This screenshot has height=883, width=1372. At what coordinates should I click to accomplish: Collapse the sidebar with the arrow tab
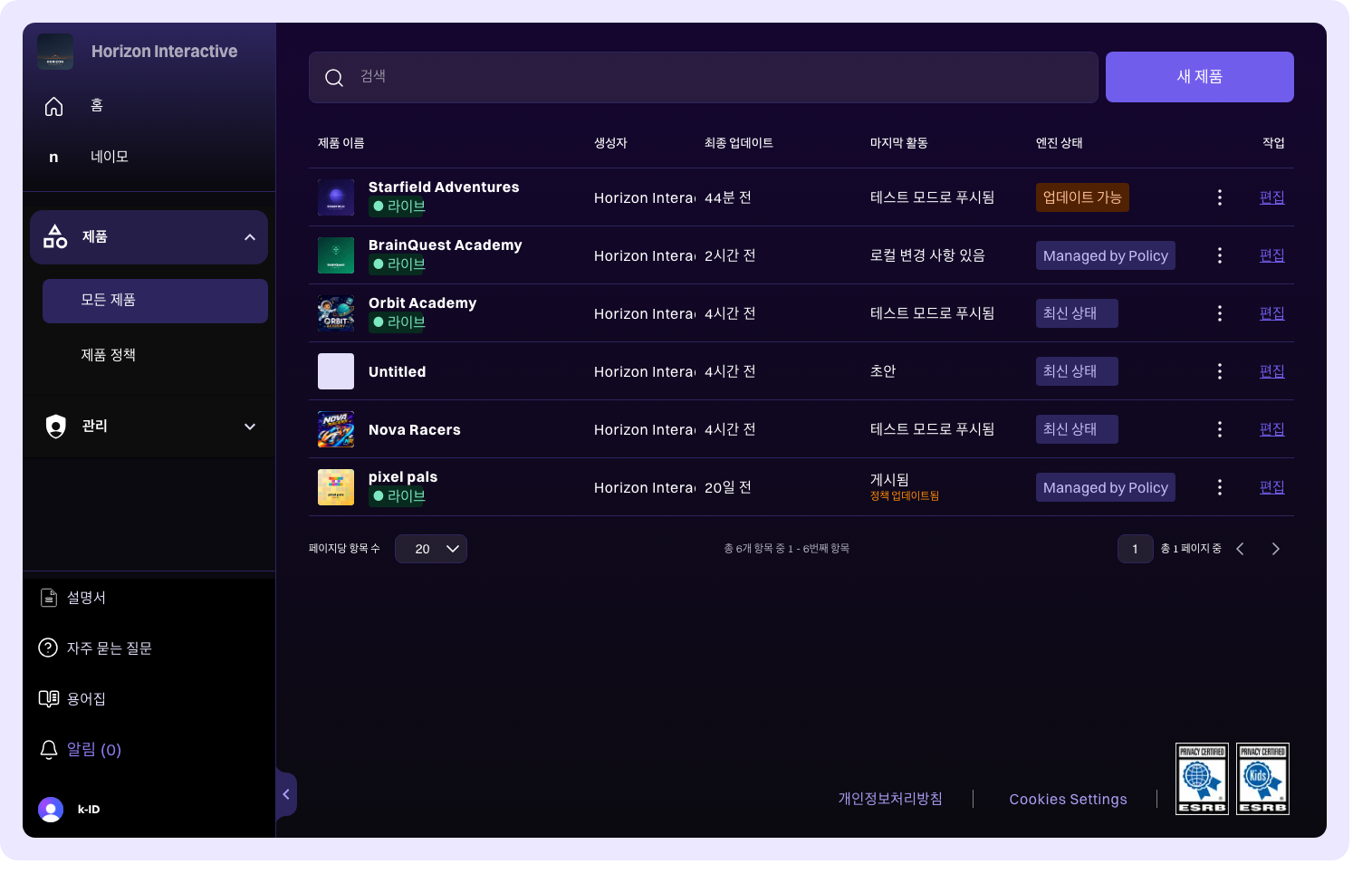click(x=286, y=794)
